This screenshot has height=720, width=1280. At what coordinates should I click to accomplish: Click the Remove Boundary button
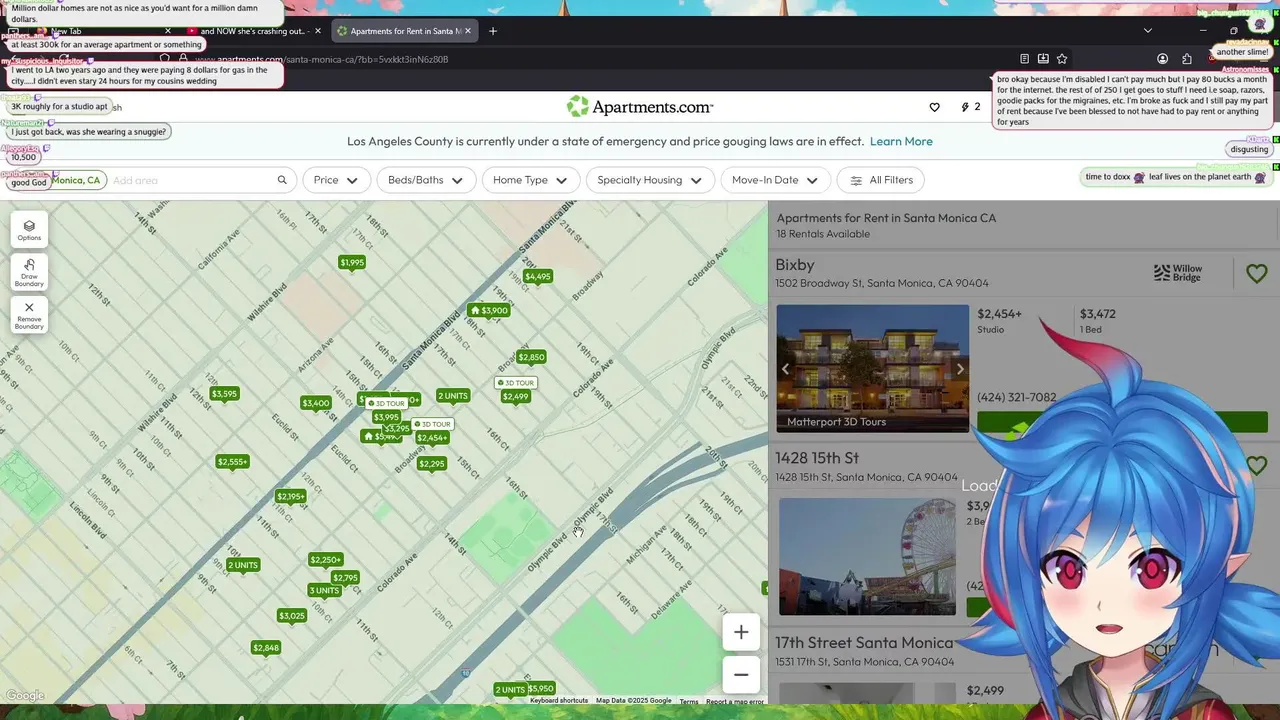(29, 315)
